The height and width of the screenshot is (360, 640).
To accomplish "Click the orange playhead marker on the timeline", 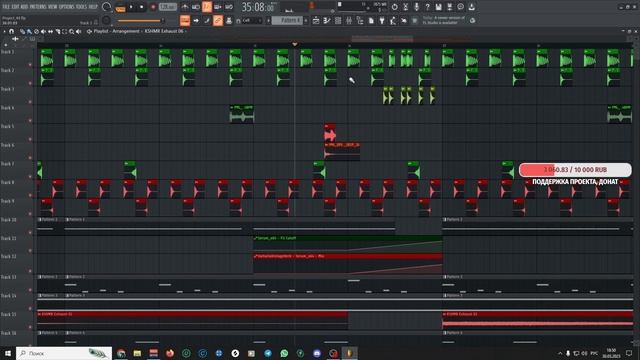I will [x=295, y=44].
